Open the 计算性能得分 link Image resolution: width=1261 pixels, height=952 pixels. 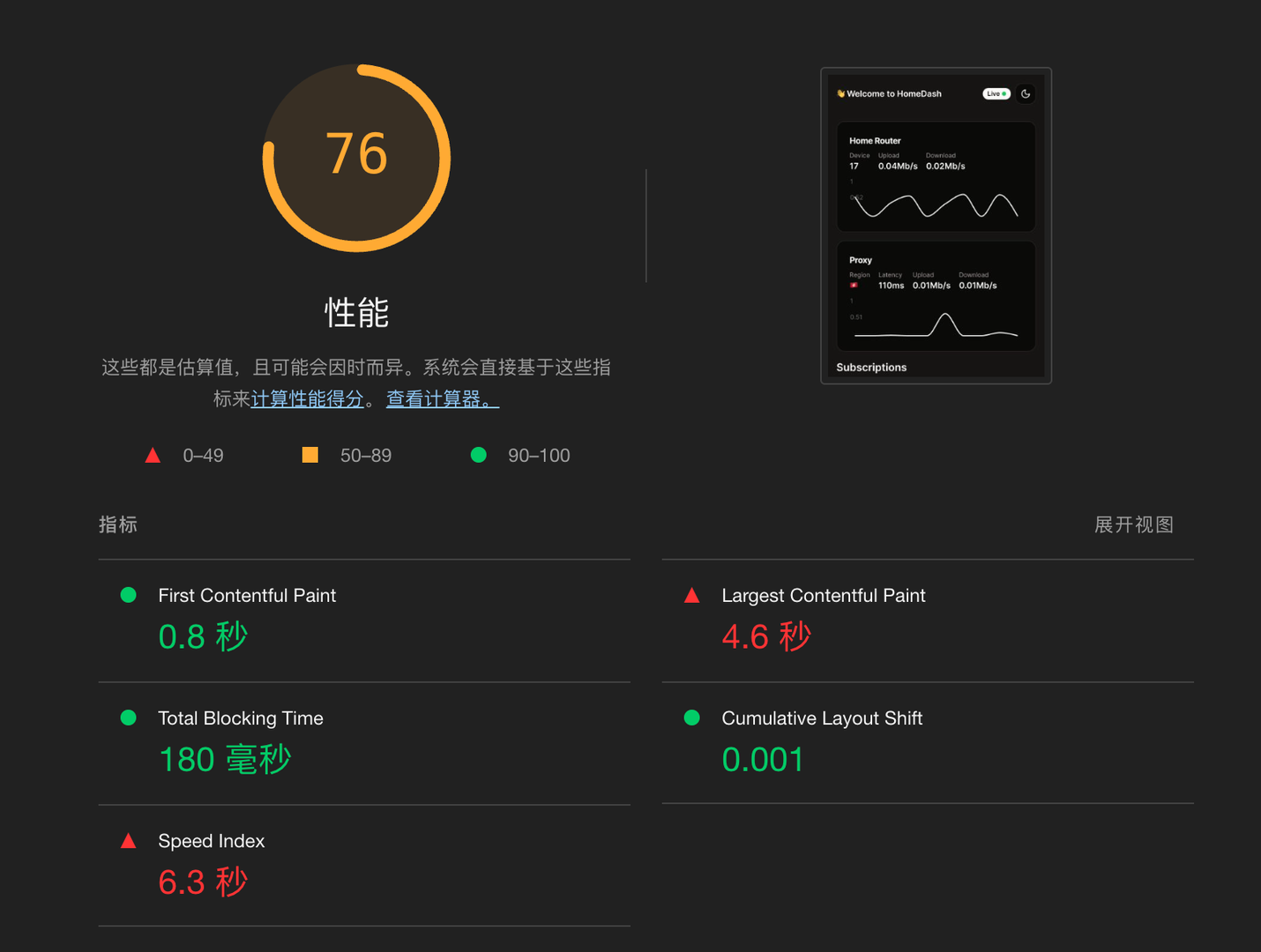pyautogui.click(x=307, y=399)
